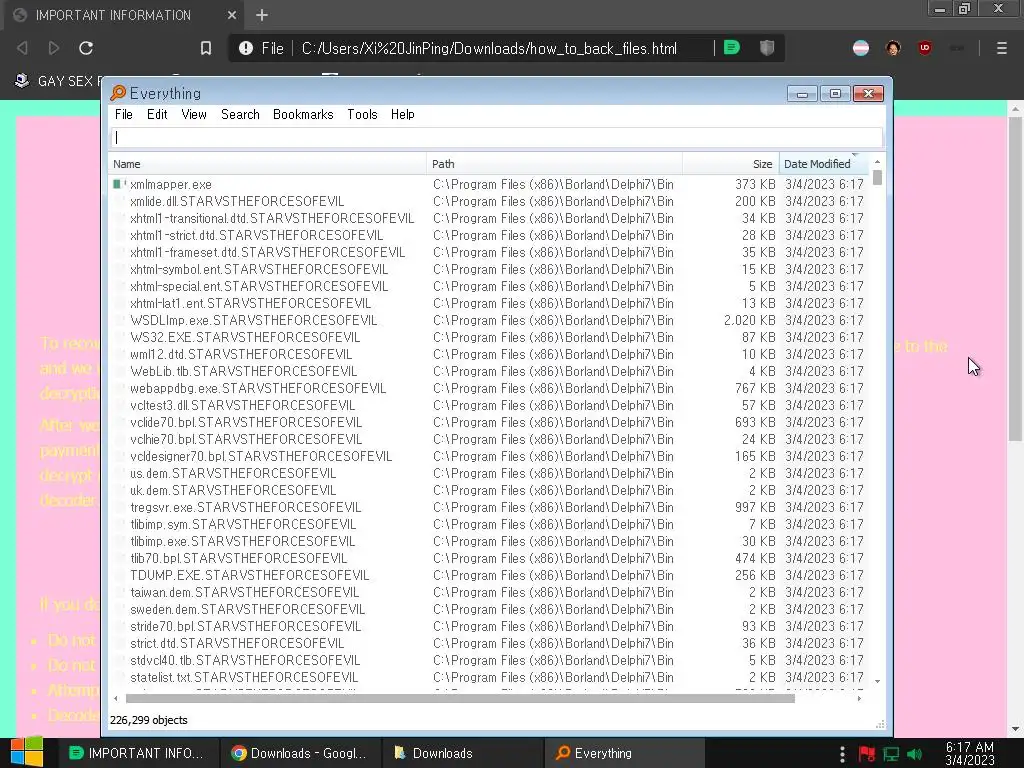
Task: Click the xmlmapper.exe file icon
Action: (x=118, y=184)
